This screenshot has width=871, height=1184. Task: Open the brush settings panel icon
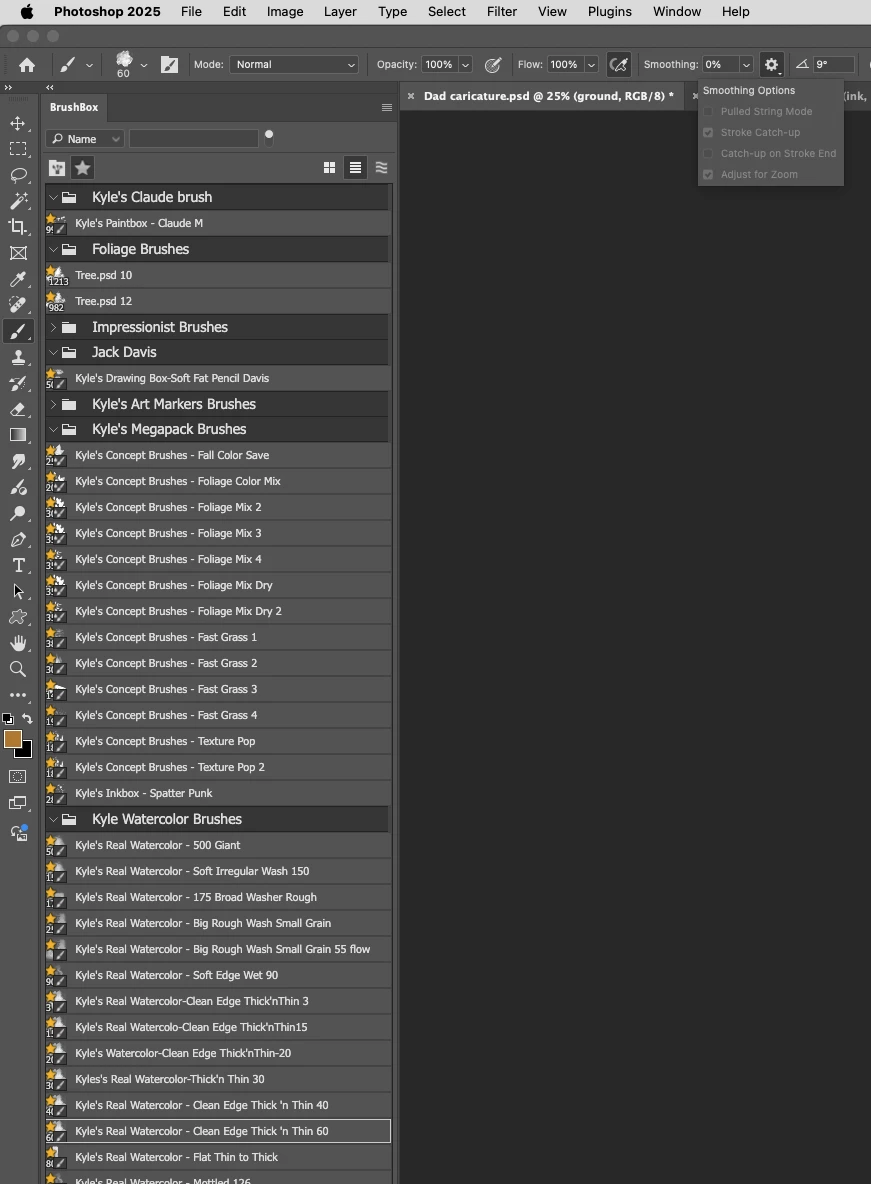pos(170,65)
